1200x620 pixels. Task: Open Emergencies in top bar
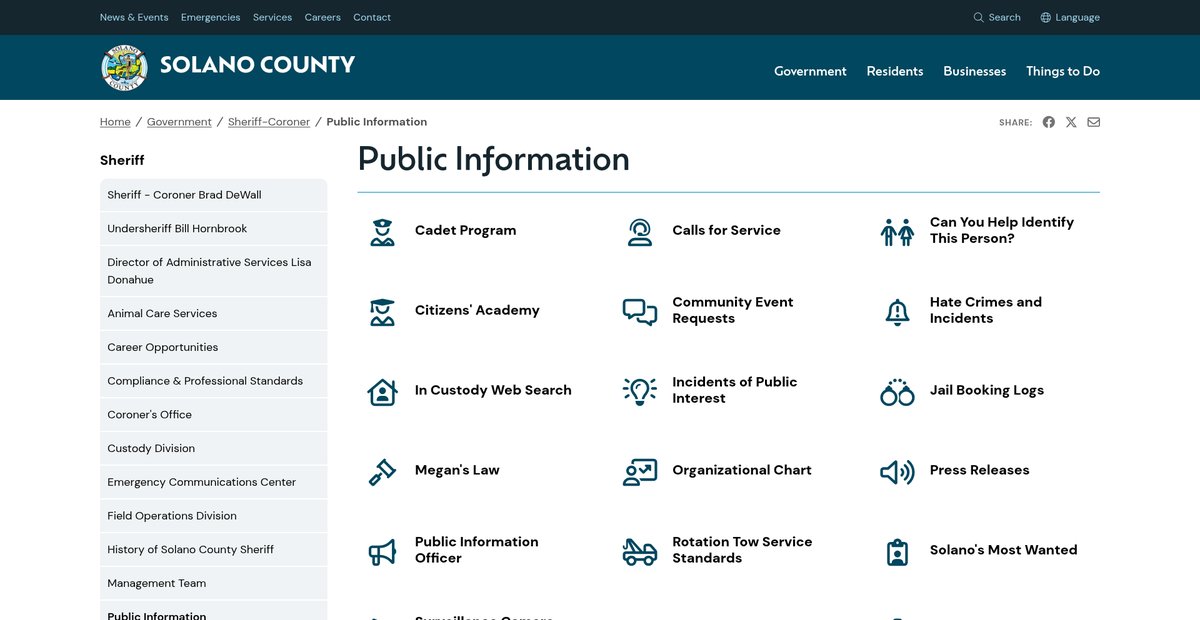210,17
